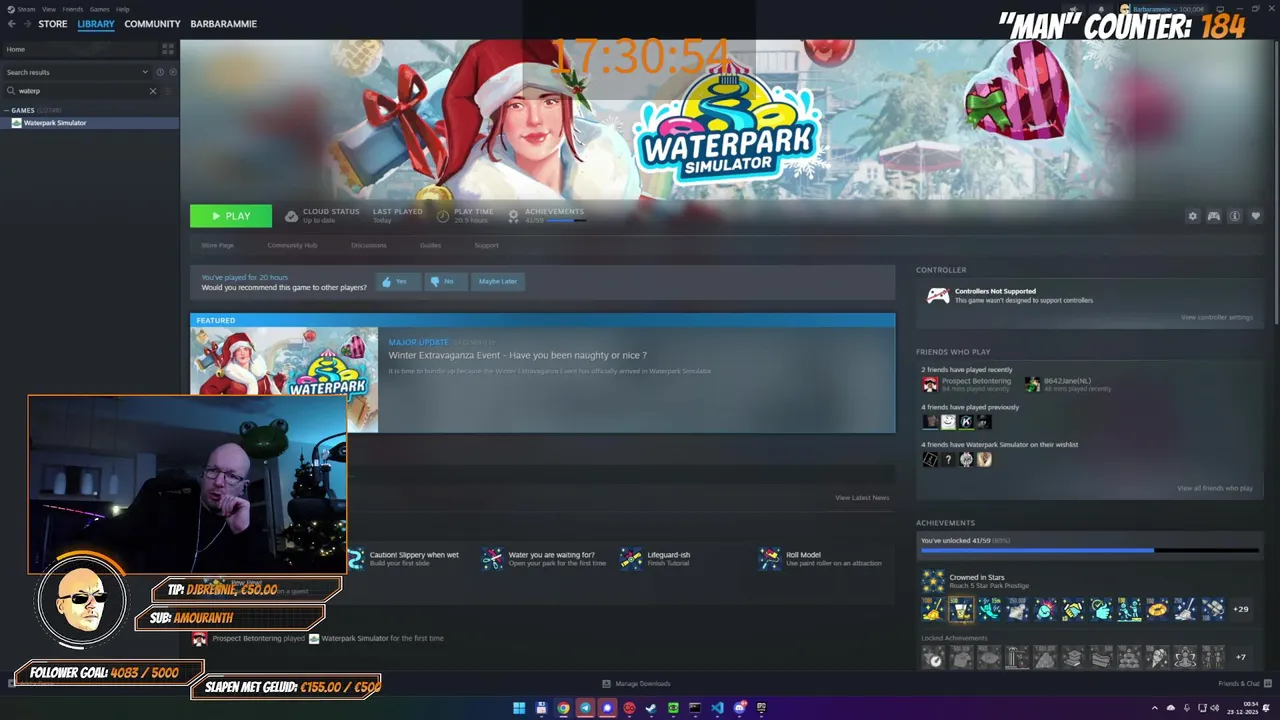Recommend the game with Yes
This screenshot has width=1280, height=720.
tap(397, 282)
